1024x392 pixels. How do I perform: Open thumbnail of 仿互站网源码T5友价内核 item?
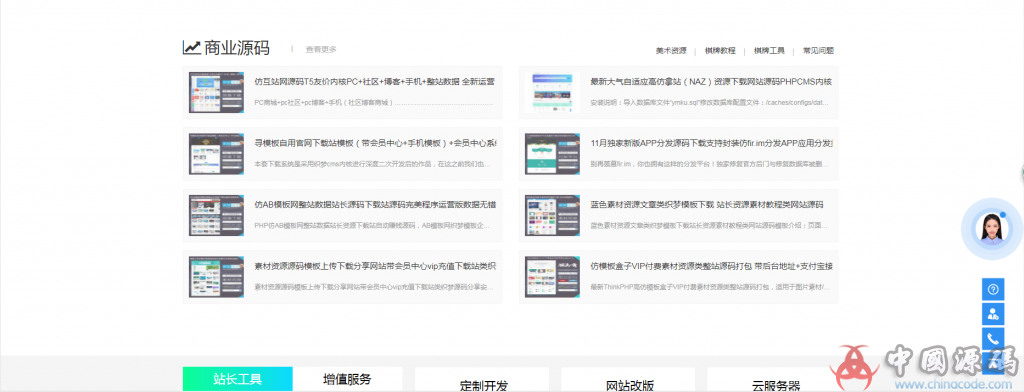pos(216,92)
